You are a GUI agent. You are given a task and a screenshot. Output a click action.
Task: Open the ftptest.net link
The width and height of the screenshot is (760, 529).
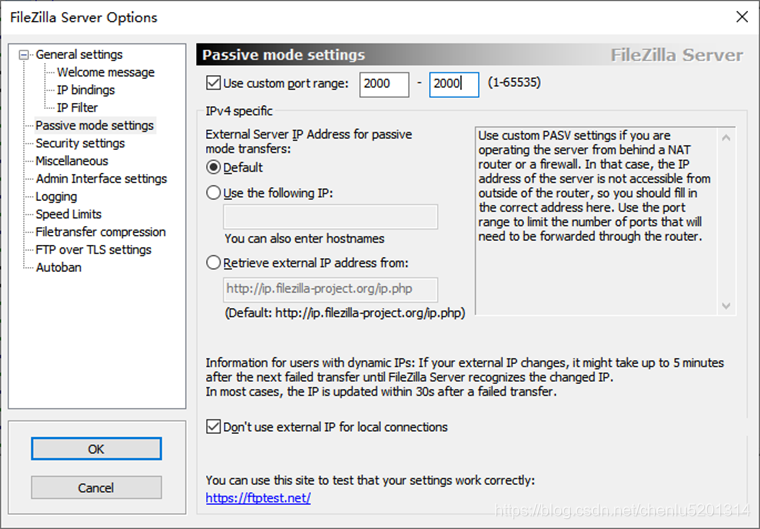tap(258, 497)
